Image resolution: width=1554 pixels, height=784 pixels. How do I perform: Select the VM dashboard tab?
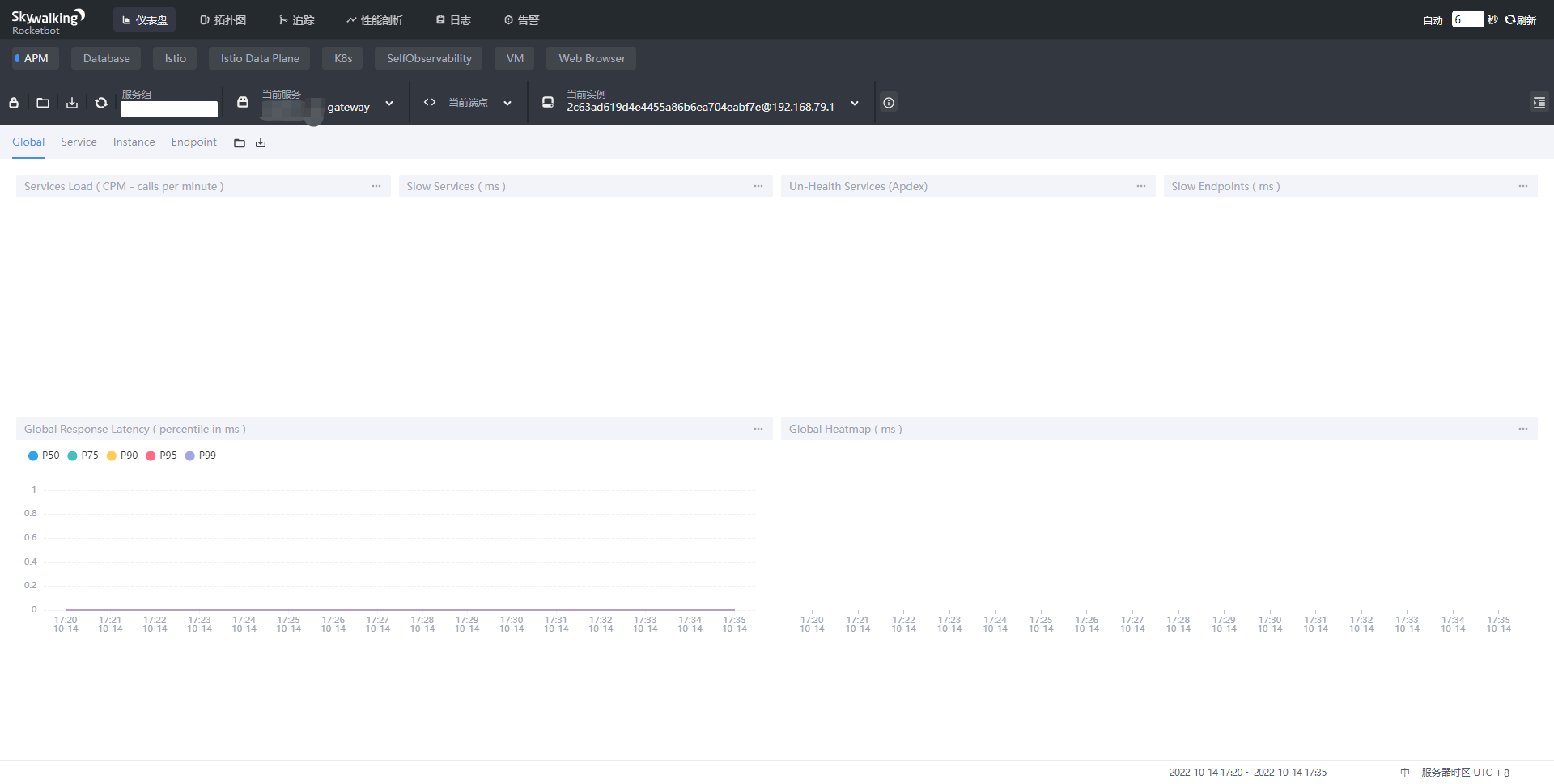[515, 58]
